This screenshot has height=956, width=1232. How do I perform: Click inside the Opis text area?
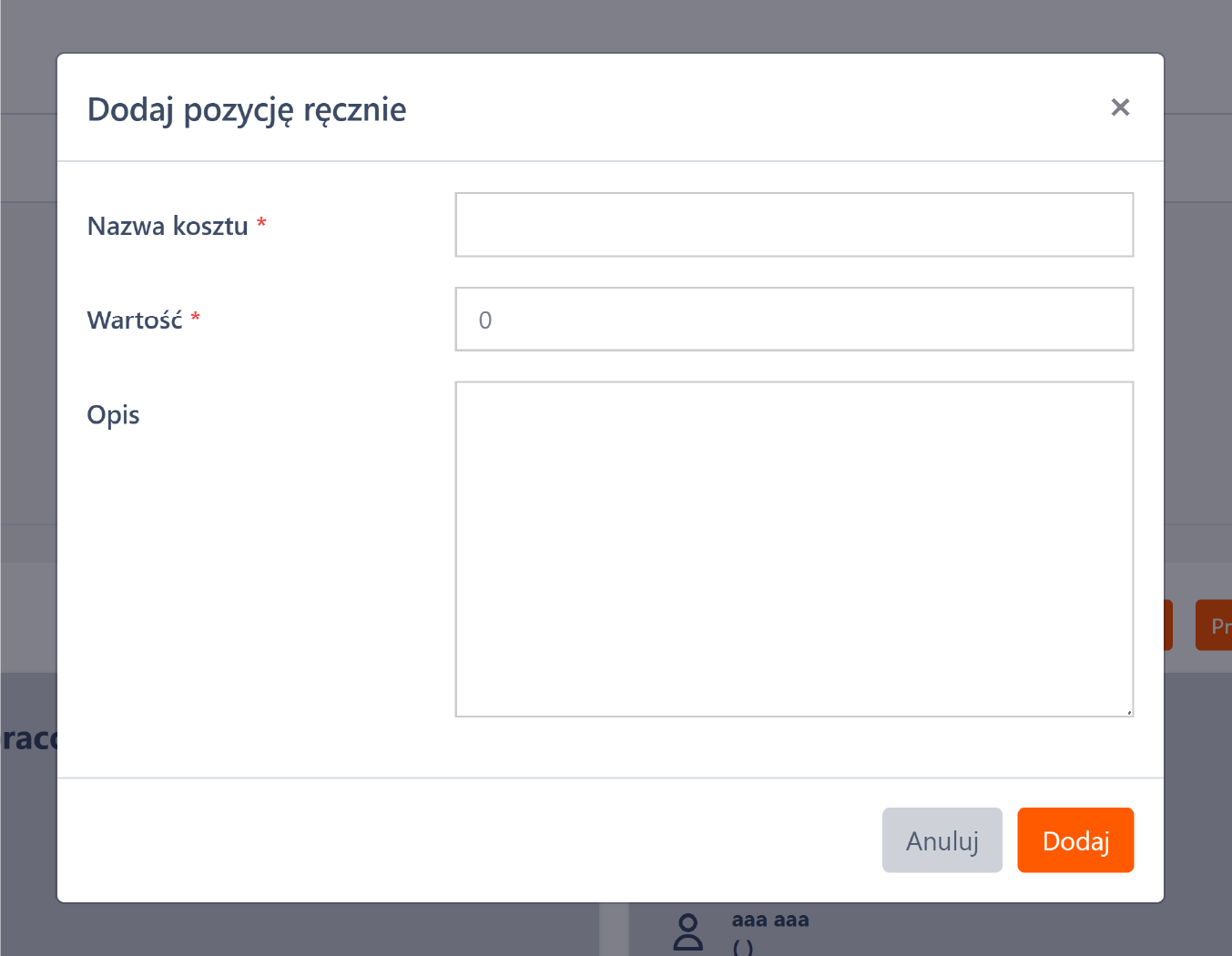pos(794,548)
